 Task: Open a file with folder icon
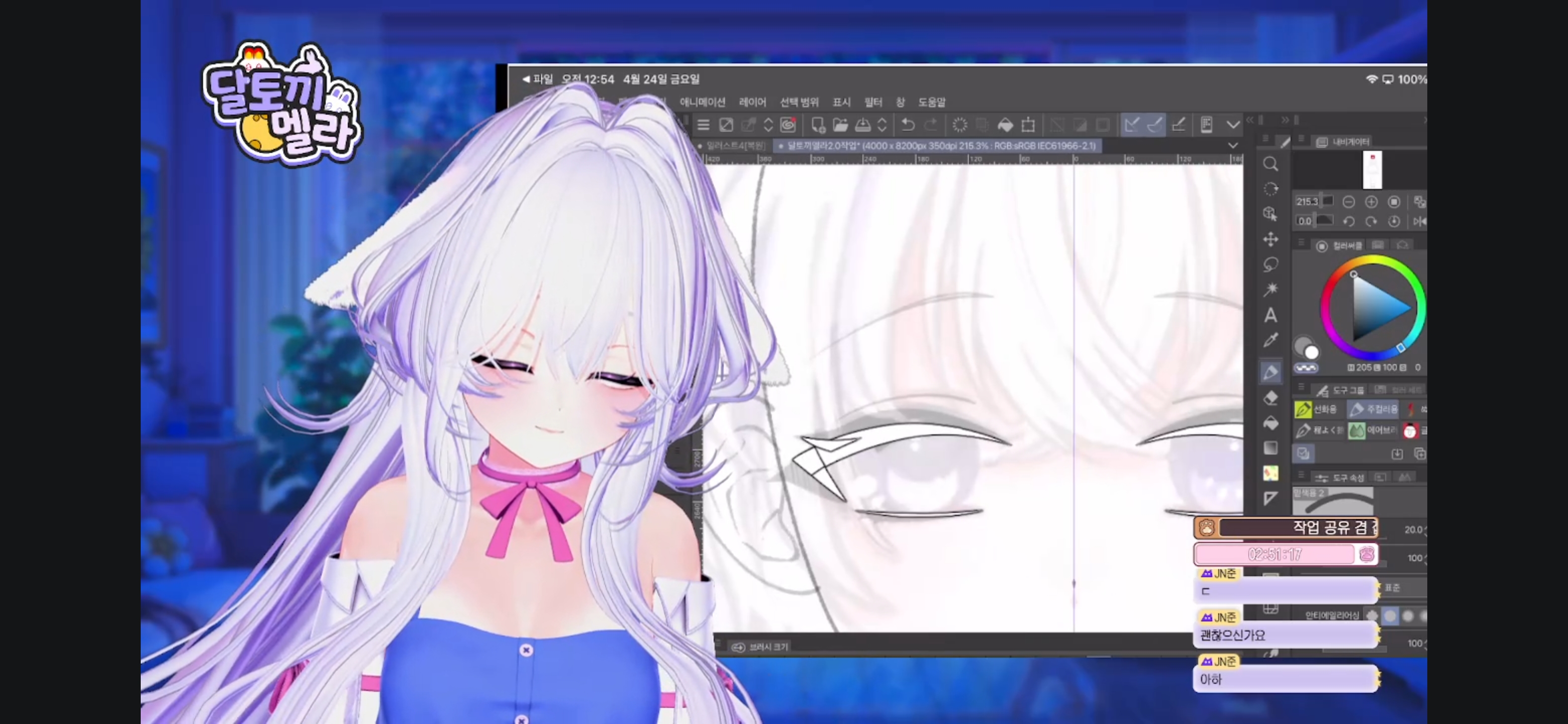[x=841, y=125]
